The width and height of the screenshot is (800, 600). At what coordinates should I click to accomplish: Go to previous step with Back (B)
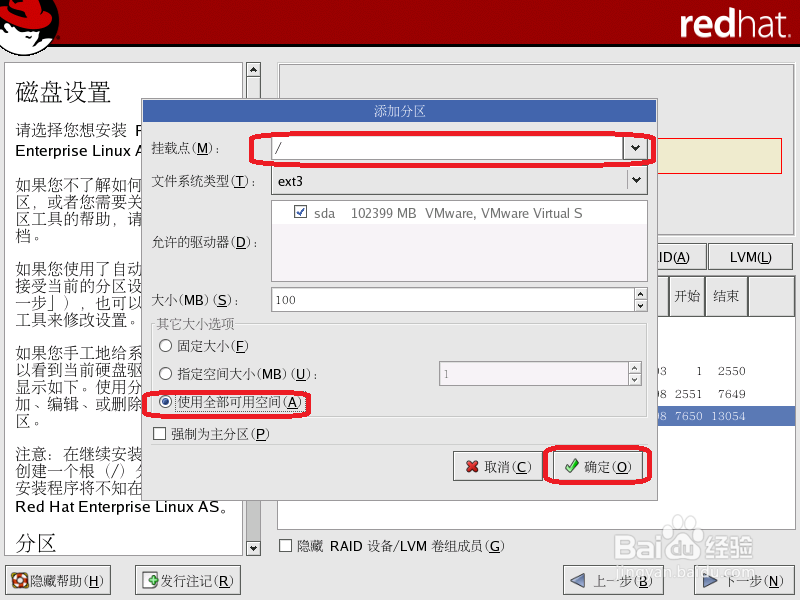tap(613, 581)
